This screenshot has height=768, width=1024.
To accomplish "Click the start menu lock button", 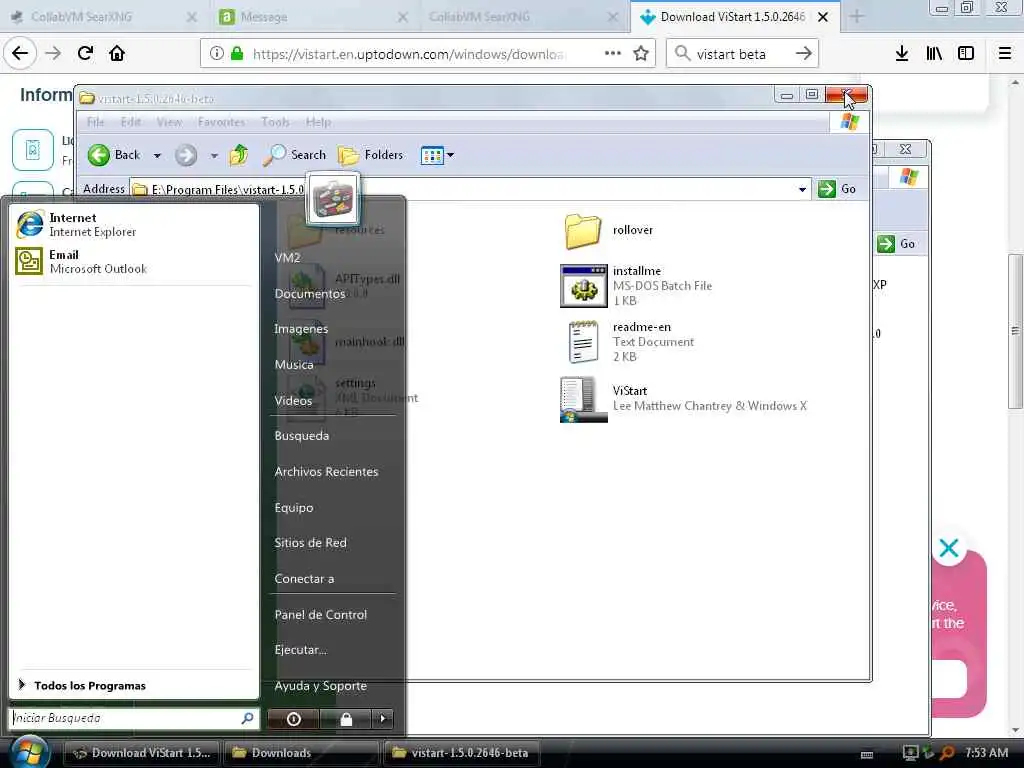I will click(346, 719).
